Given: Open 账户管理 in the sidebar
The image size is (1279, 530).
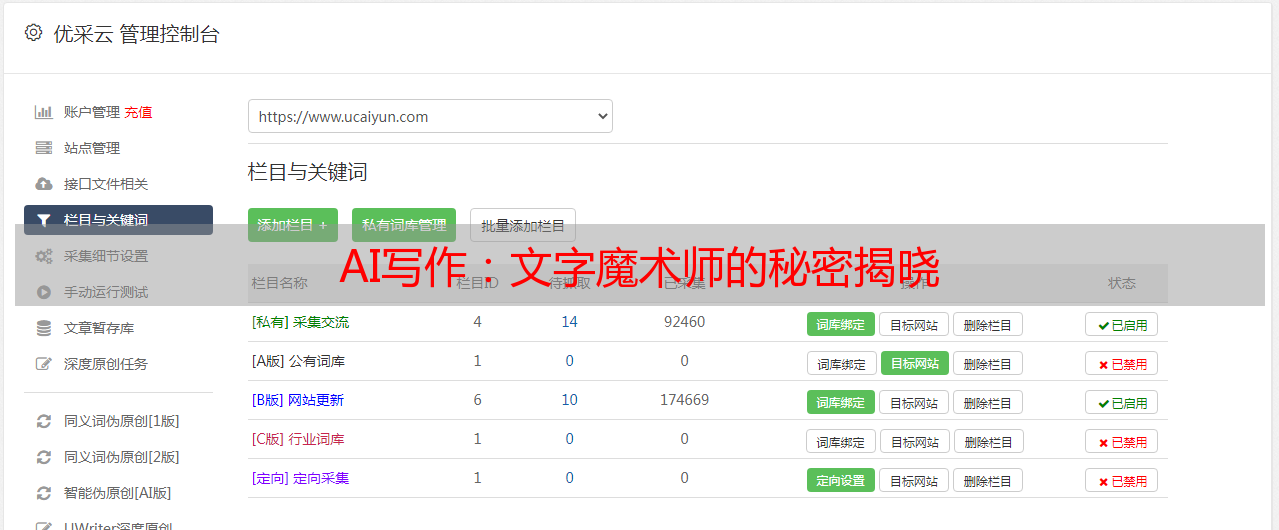Looking at the screenshot, I should pos(92,112).
